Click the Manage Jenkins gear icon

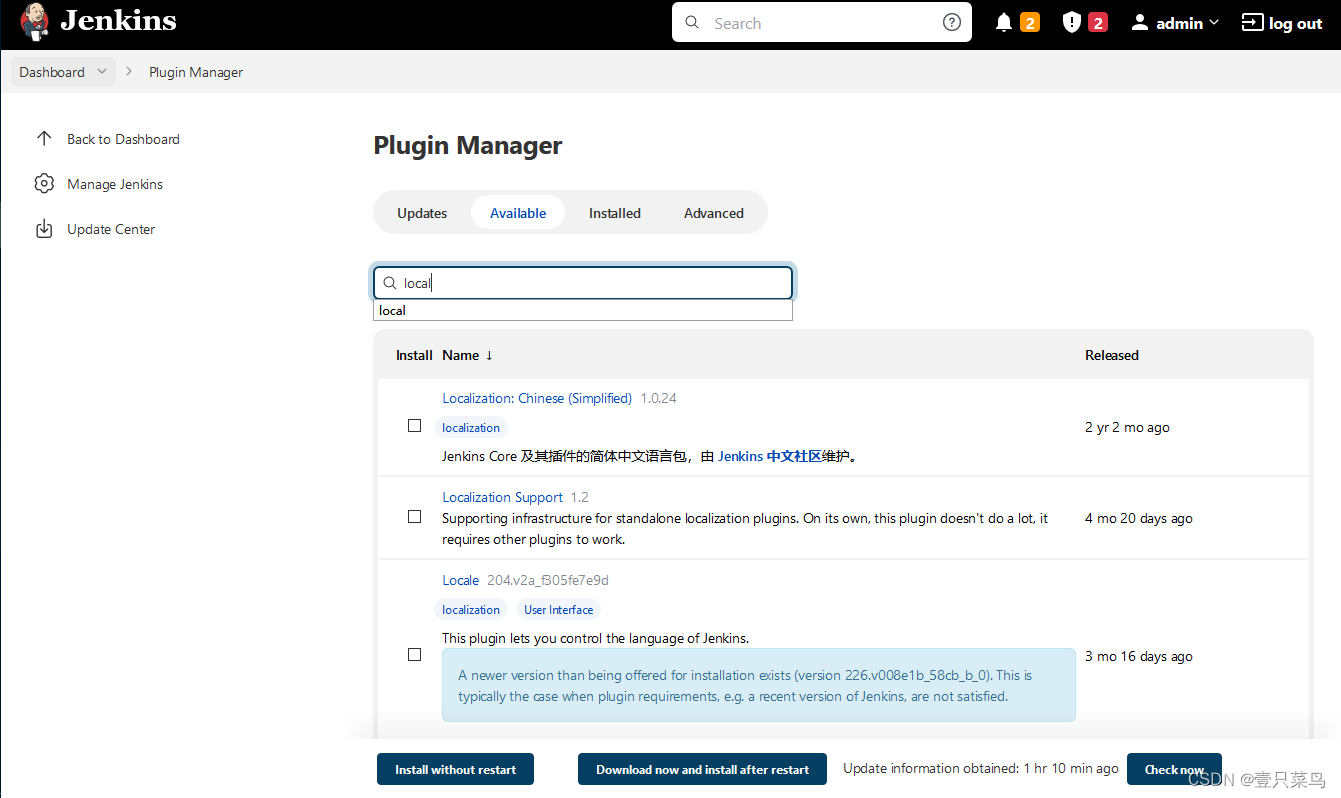pos(43,184)
